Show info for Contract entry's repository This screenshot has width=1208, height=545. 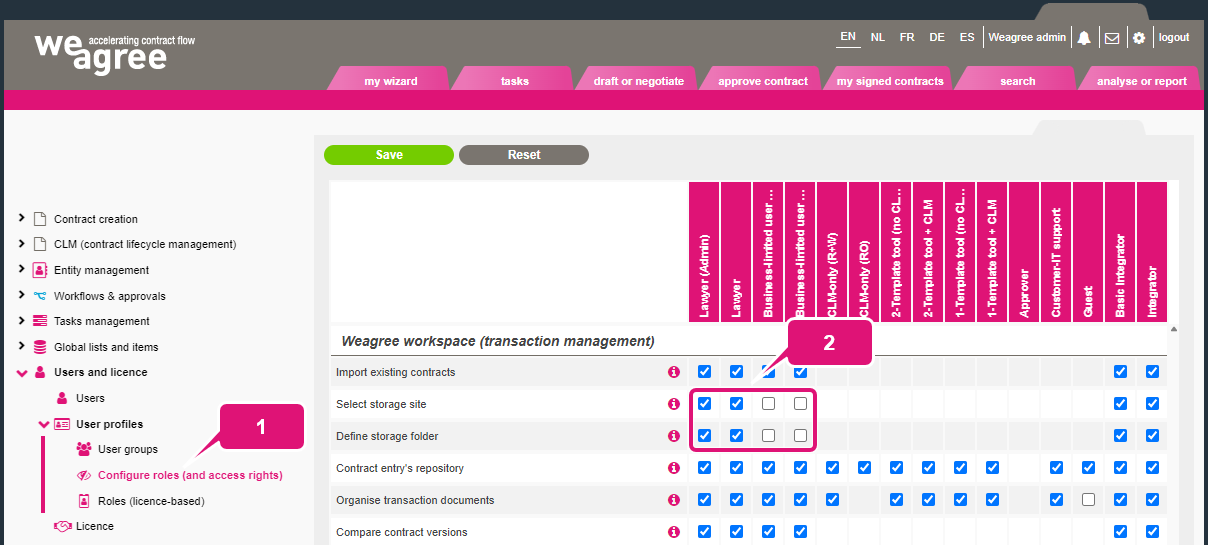pos(673,468)
